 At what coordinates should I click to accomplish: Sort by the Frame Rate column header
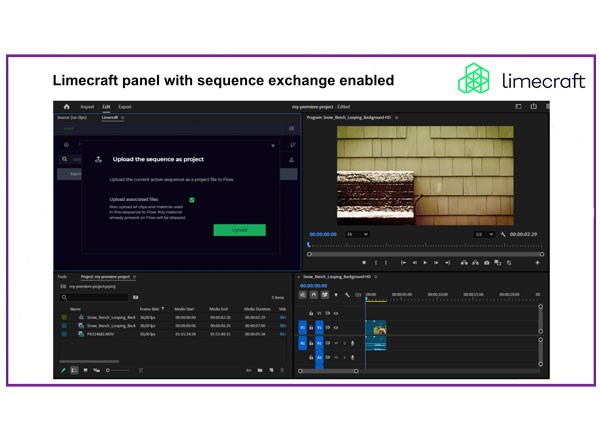pos(150,309)
